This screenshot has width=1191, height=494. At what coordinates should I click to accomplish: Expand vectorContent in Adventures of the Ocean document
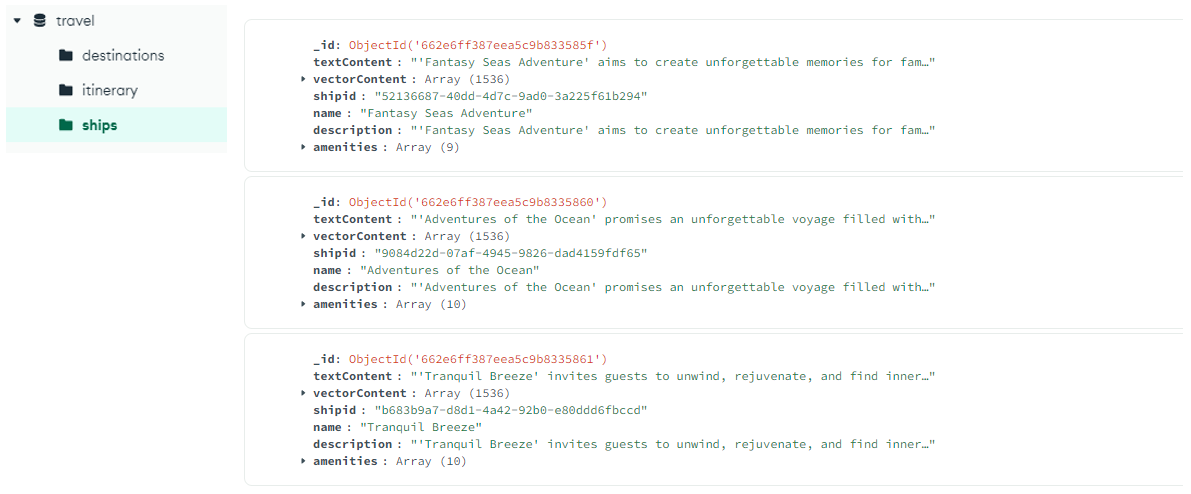pyautogui.click(x=304, y=236)
